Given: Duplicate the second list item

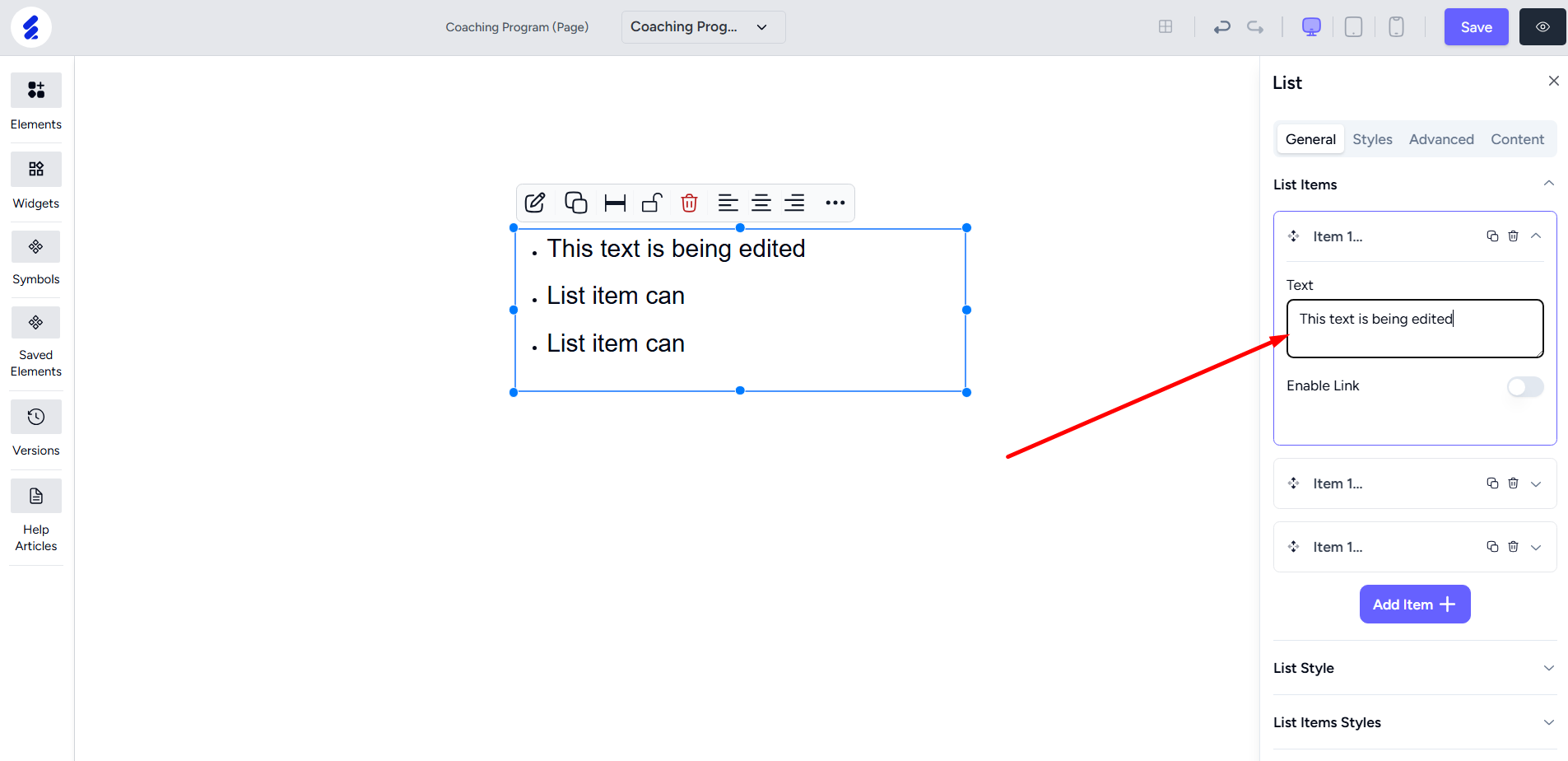Looking at the screenshot, I should click(1492, 483).
